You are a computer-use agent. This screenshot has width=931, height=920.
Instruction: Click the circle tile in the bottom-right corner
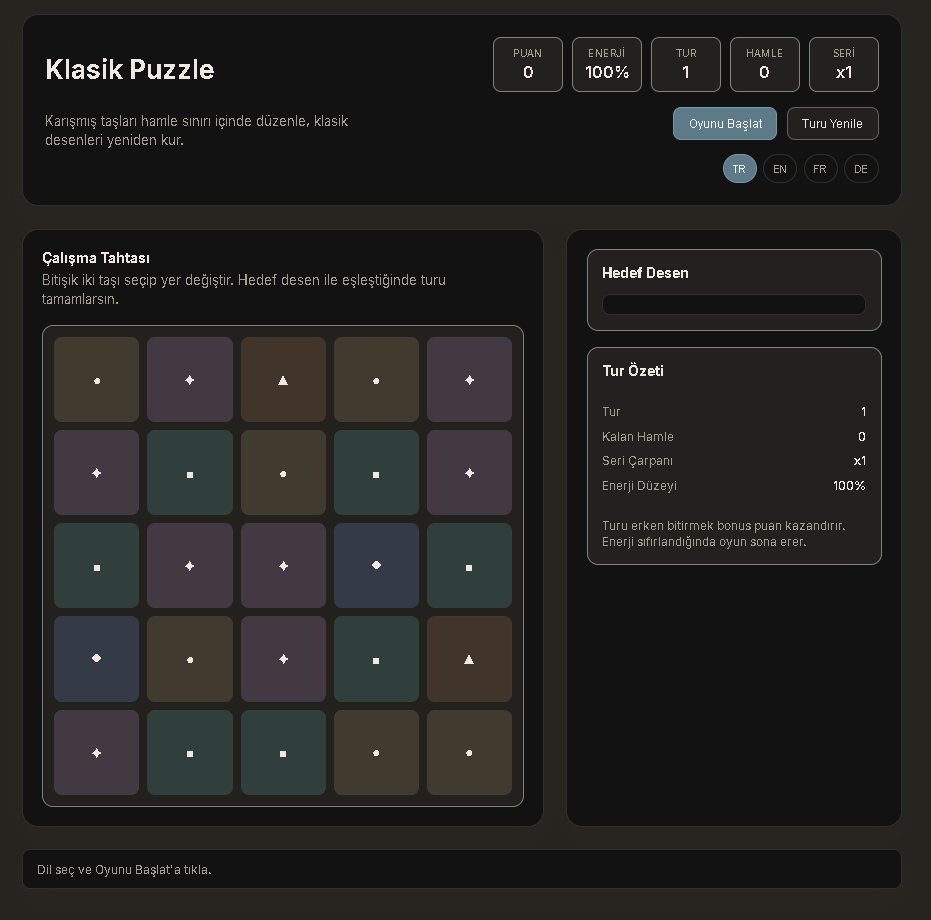[x=469, y=752]
